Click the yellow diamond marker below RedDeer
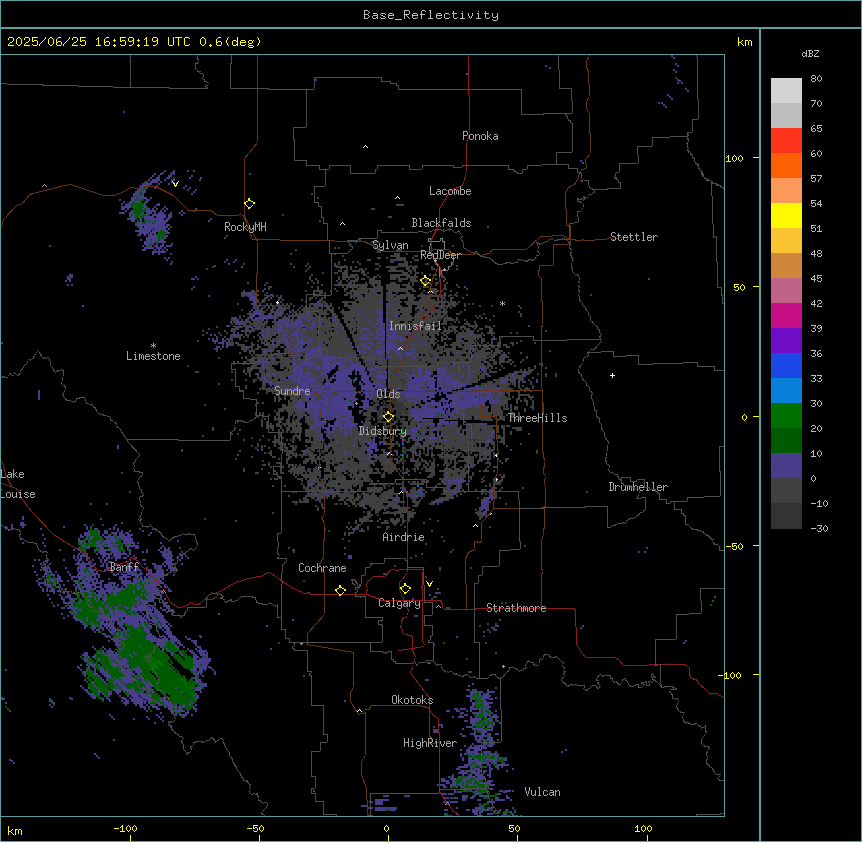This screenshot has width=862, height=842. pyautogui.click(x=425, y=281)
